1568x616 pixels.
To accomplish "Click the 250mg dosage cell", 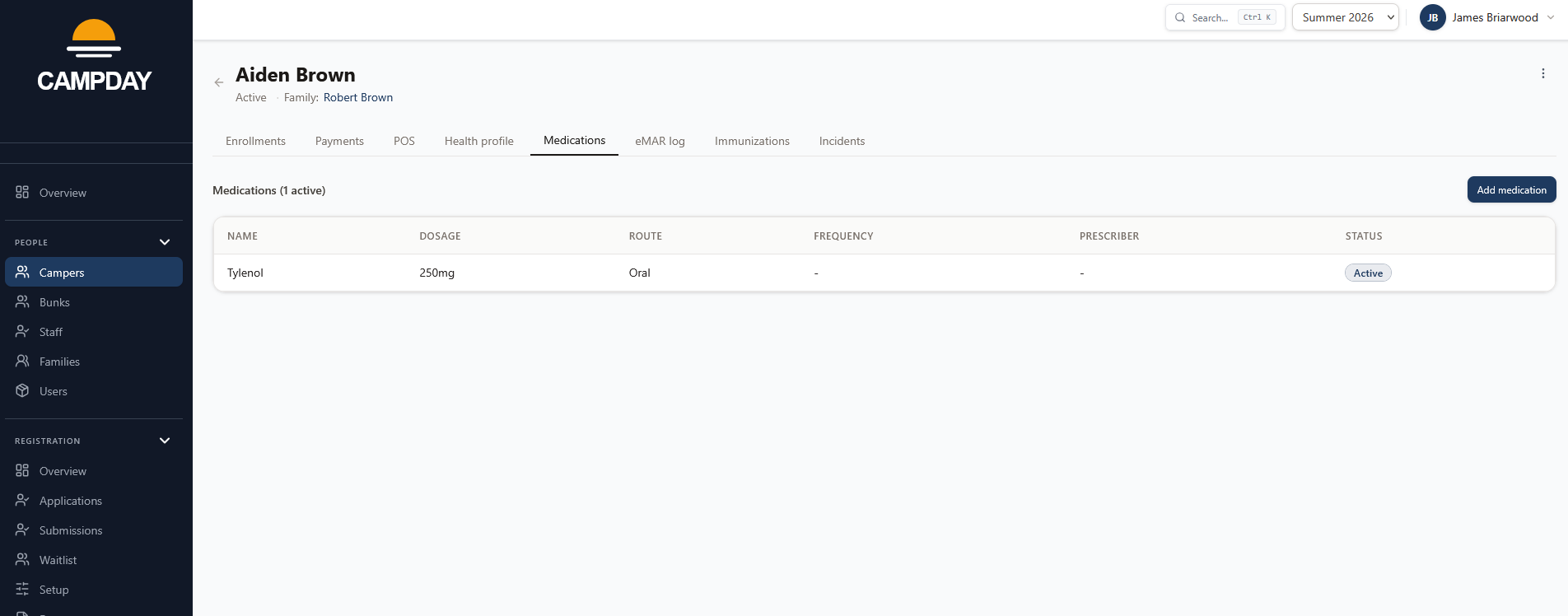I will tap(436, 273).
